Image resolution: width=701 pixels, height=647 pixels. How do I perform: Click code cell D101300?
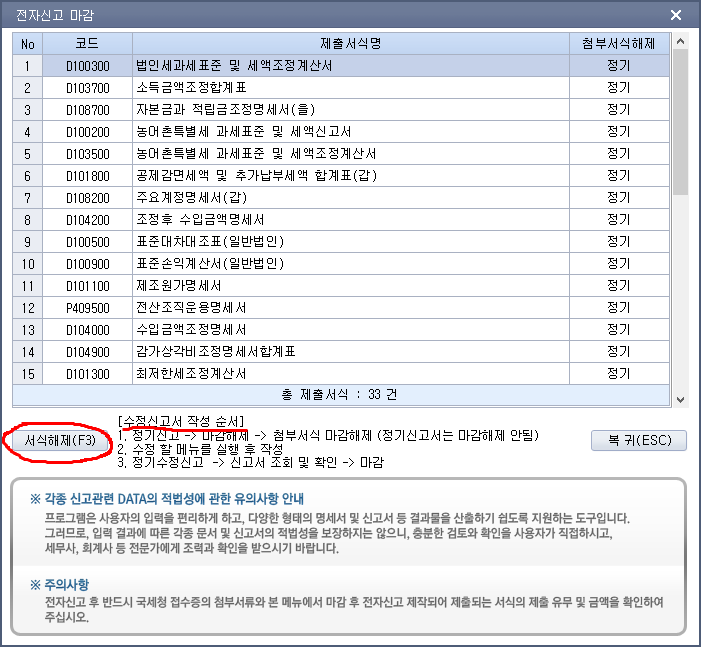pos(88,374)
